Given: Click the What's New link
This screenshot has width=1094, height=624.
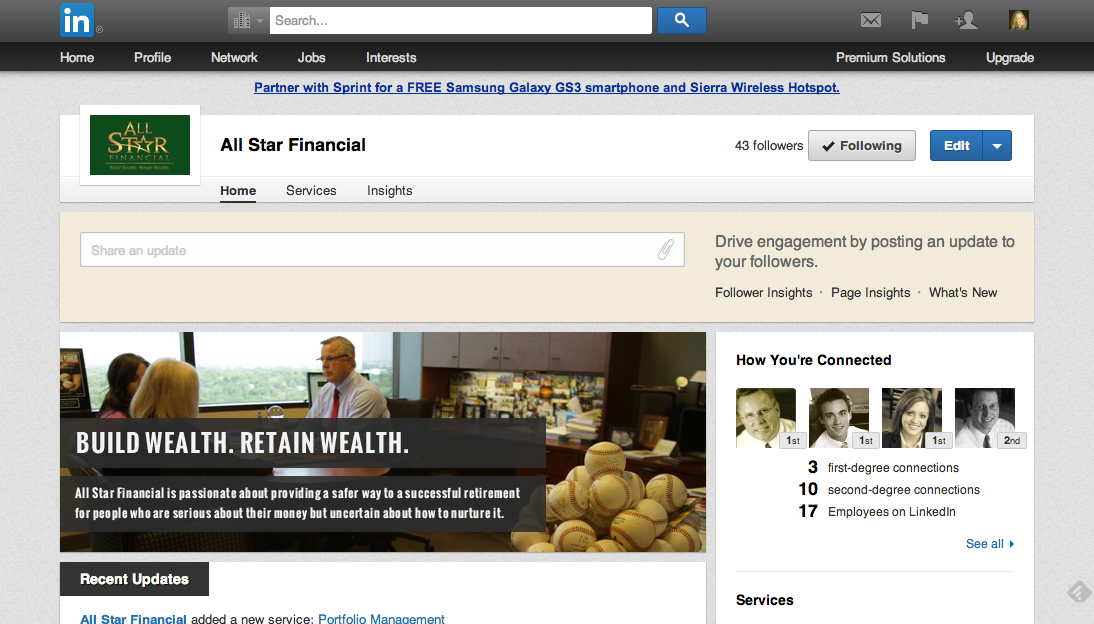Looking at the screenshot, I should 963,292.
